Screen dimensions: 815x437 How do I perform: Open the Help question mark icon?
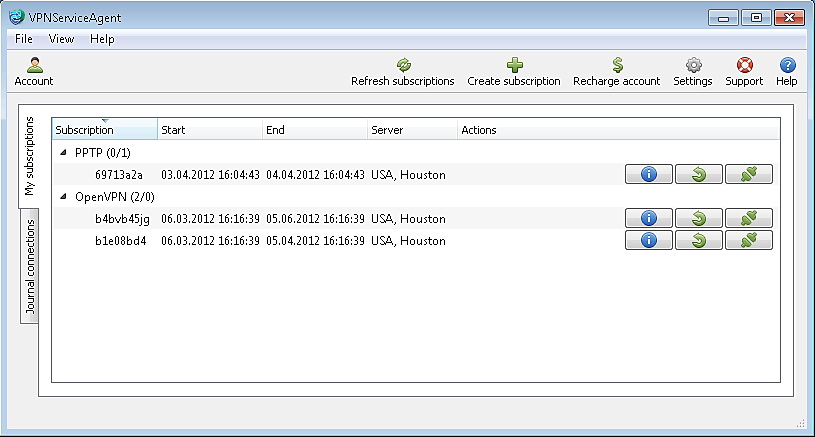tap(787, 66)
